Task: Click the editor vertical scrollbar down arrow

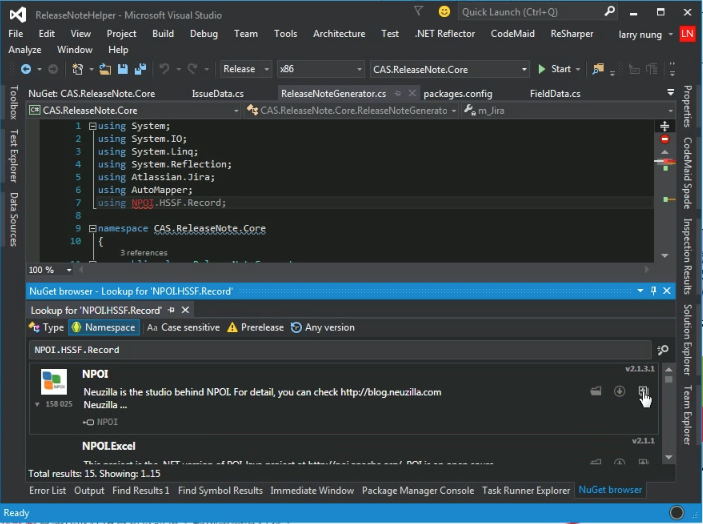Action: 664,256
